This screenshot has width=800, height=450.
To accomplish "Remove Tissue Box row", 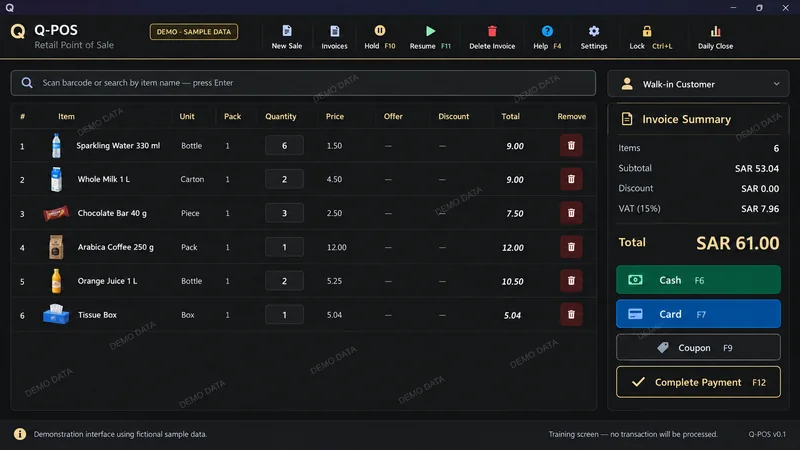I will click(x=571, y=314).
